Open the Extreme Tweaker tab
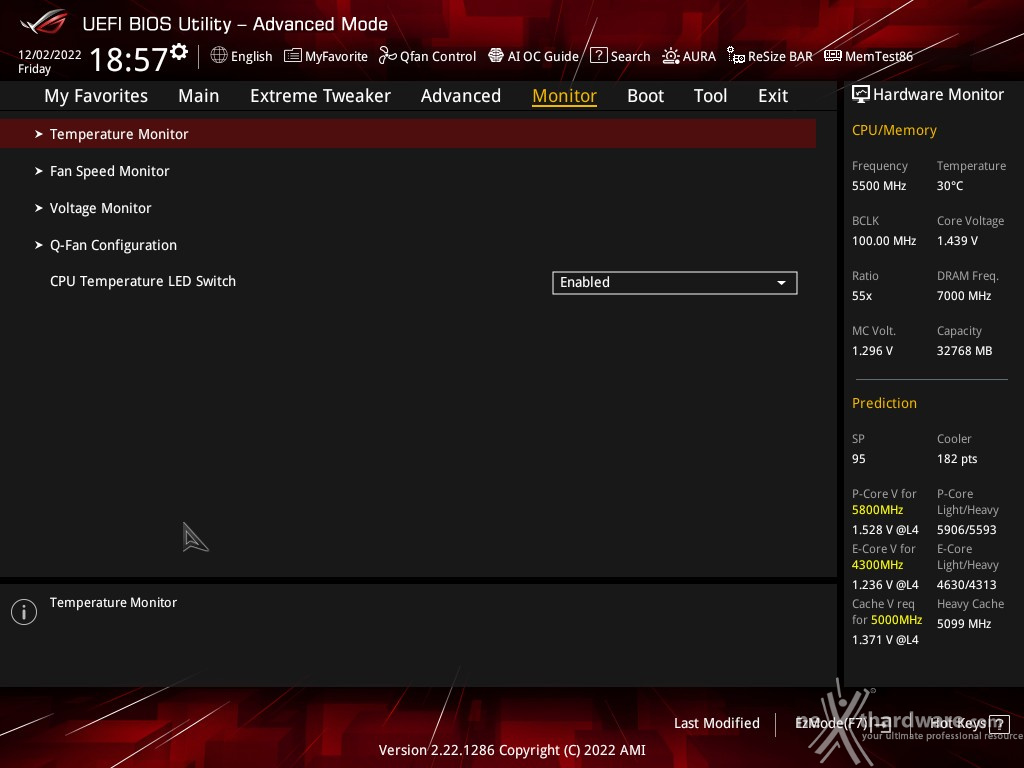This screenshot has height=768, width=1024. (320, 96)
